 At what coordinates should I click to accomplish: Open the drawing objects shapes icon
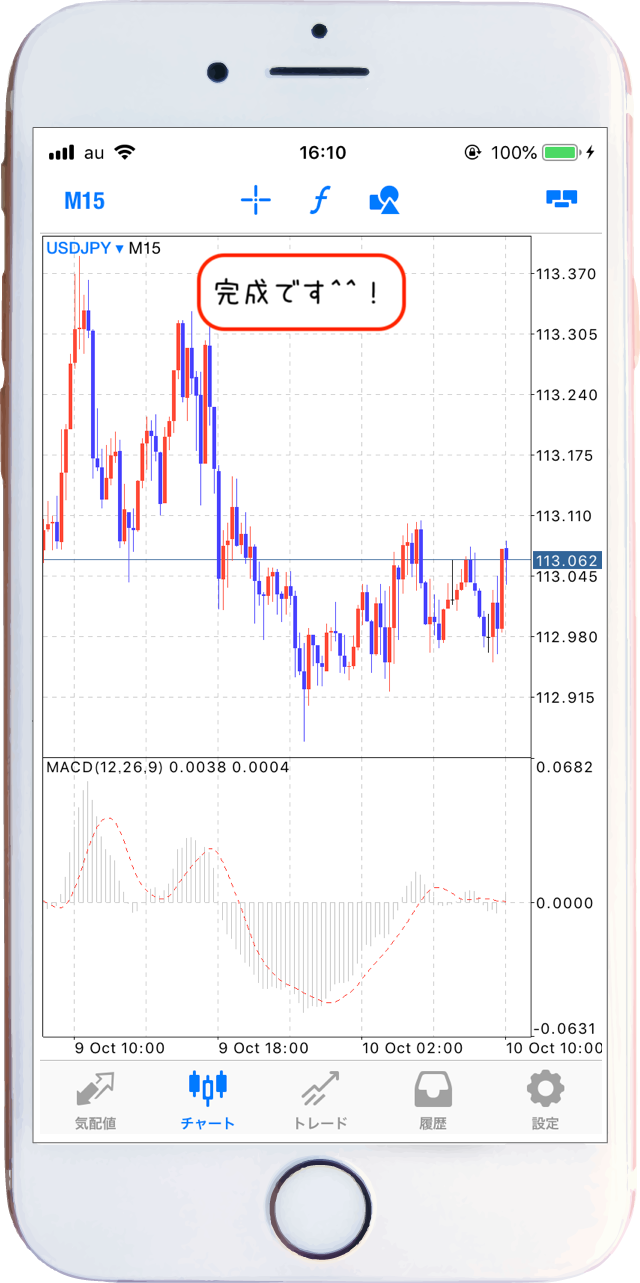point(384,201)
